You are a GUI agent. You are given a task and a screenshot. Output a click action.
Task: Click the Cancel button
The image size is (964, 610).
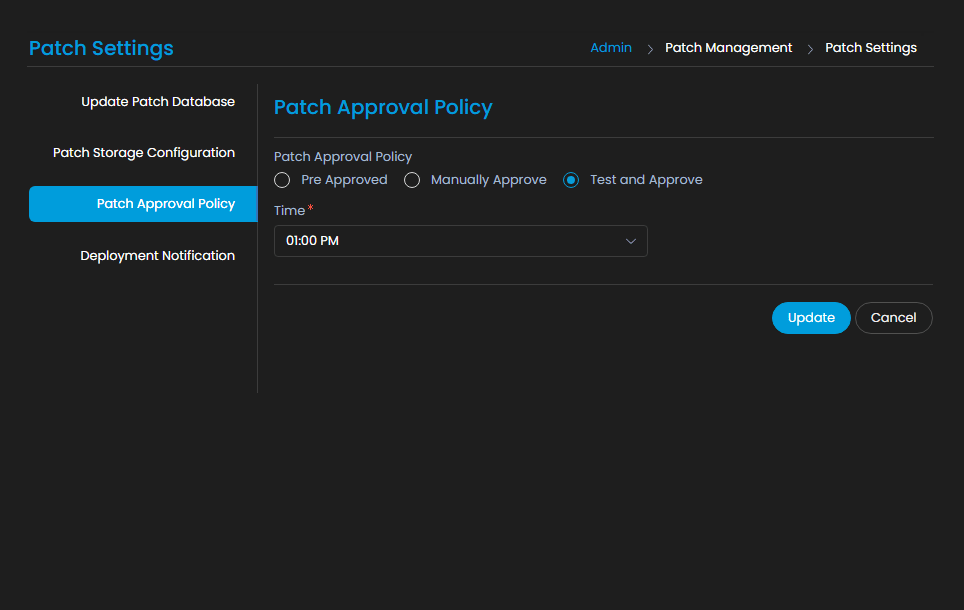pyautogui.click(x=893, y=318)
